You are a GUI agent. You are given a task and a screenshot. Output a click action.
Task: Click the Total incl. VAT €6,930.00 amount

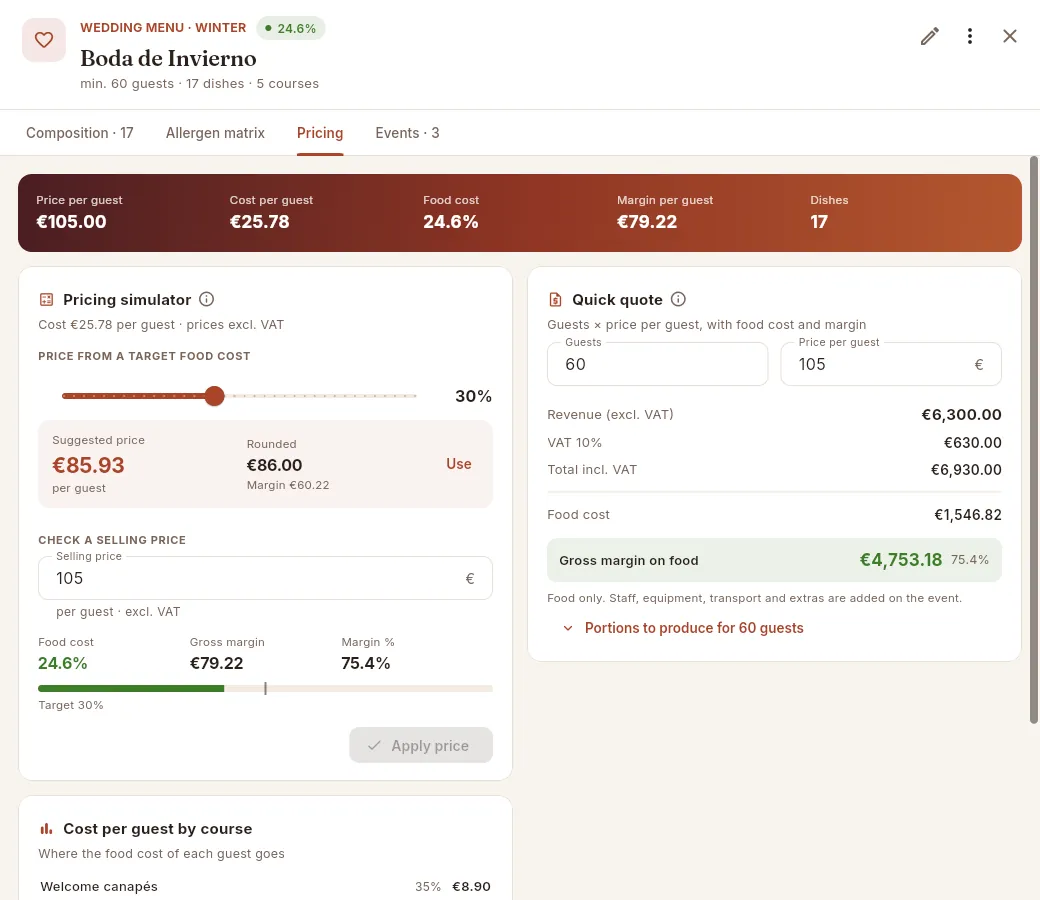966,470
